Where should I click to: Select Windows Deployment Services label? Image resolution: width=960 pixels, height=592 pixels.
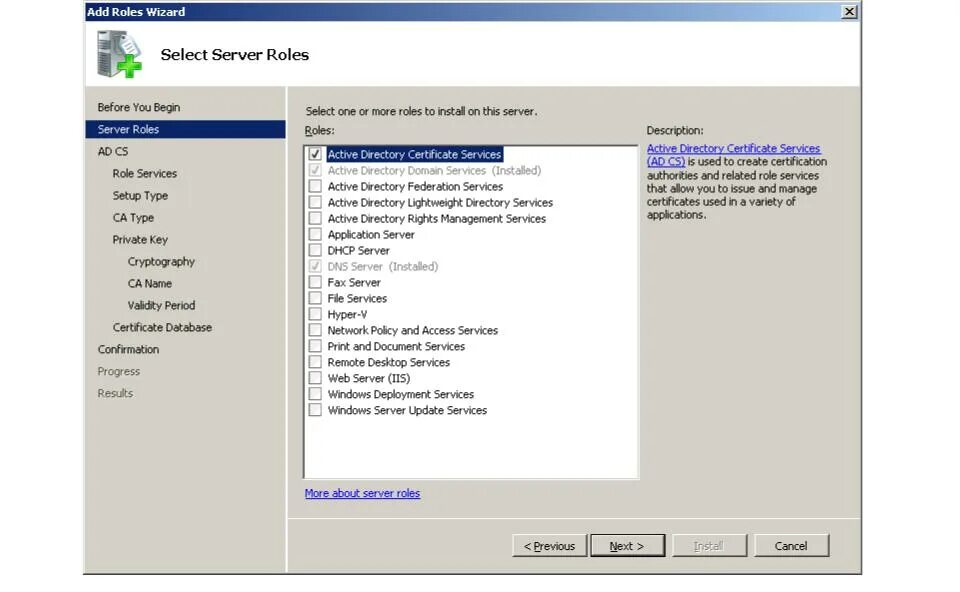(400, 394)
